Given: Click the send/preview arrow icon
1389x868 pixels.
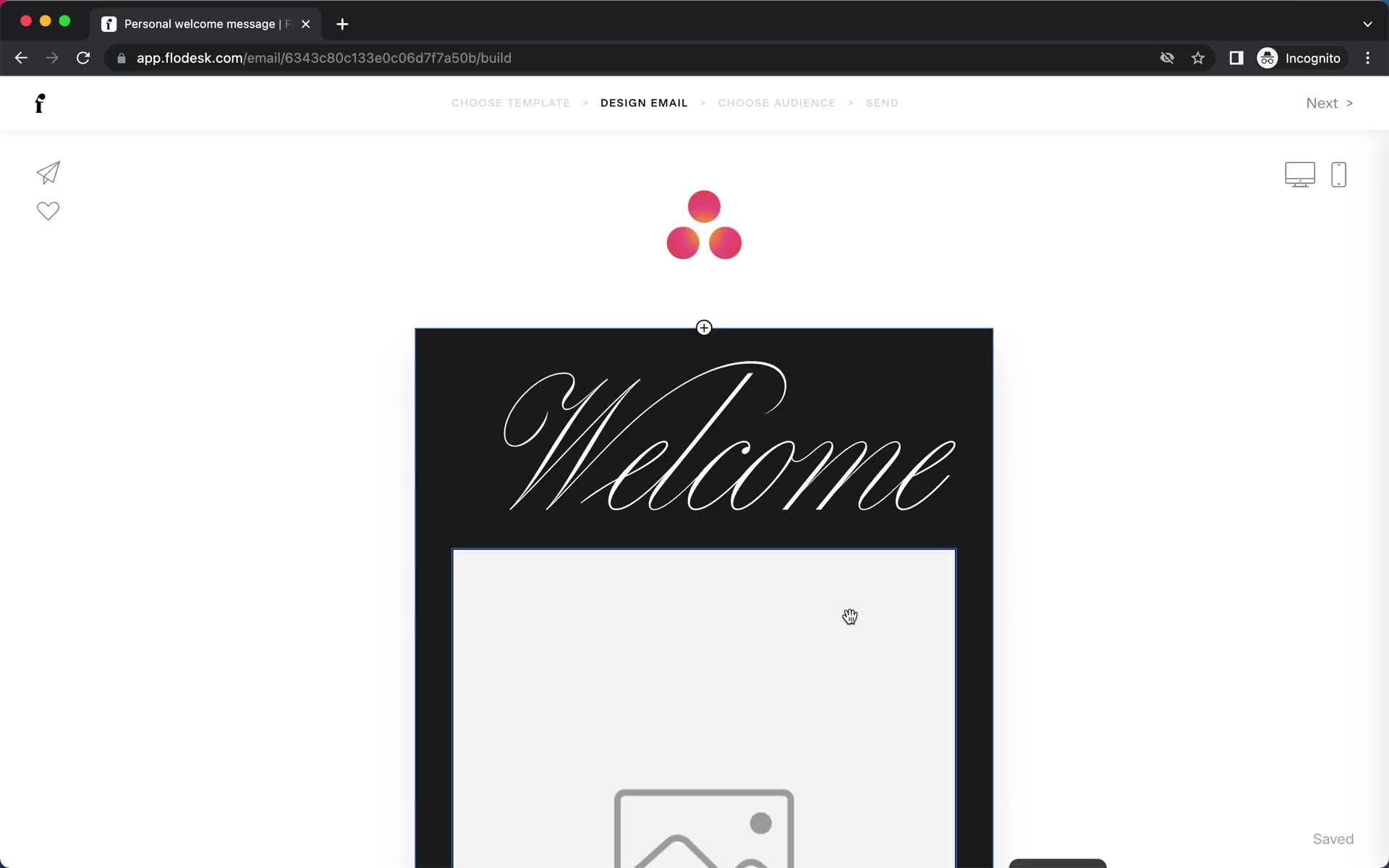Looking at the screenshot, I should pos(48,173).
